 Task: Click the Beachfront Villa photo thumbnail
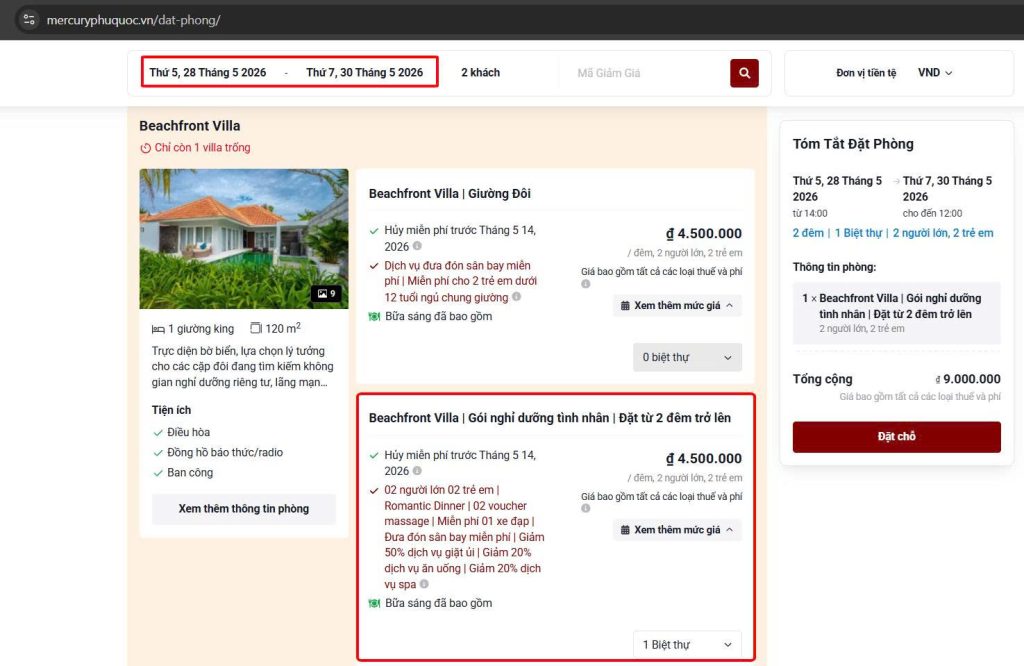pyautogui.click(x=243, y=238)
